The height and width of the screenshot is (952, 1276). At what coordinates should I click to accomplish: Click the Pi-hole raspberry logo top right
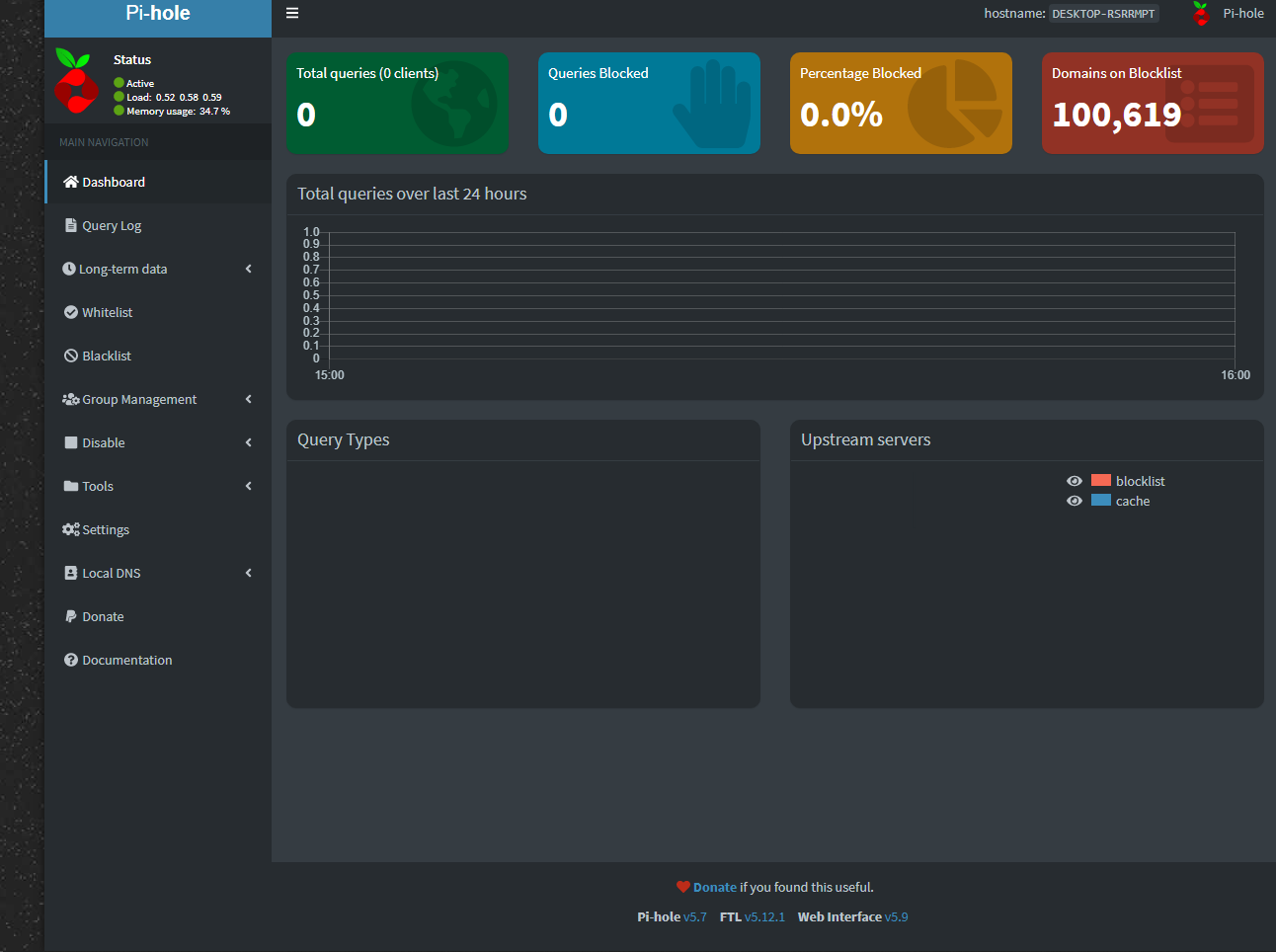(x=1200, y=14)
